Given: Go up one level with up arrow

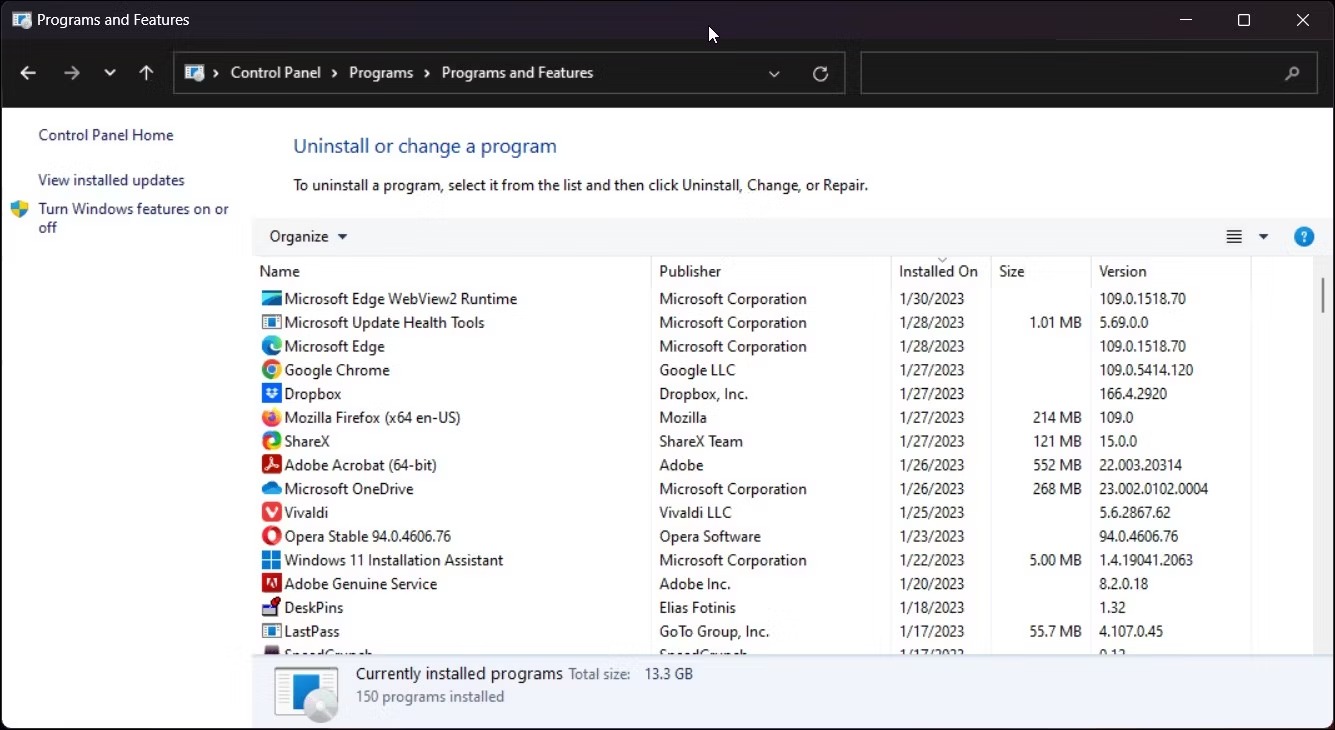Looking at the screenshot, I should click(146, 73).
